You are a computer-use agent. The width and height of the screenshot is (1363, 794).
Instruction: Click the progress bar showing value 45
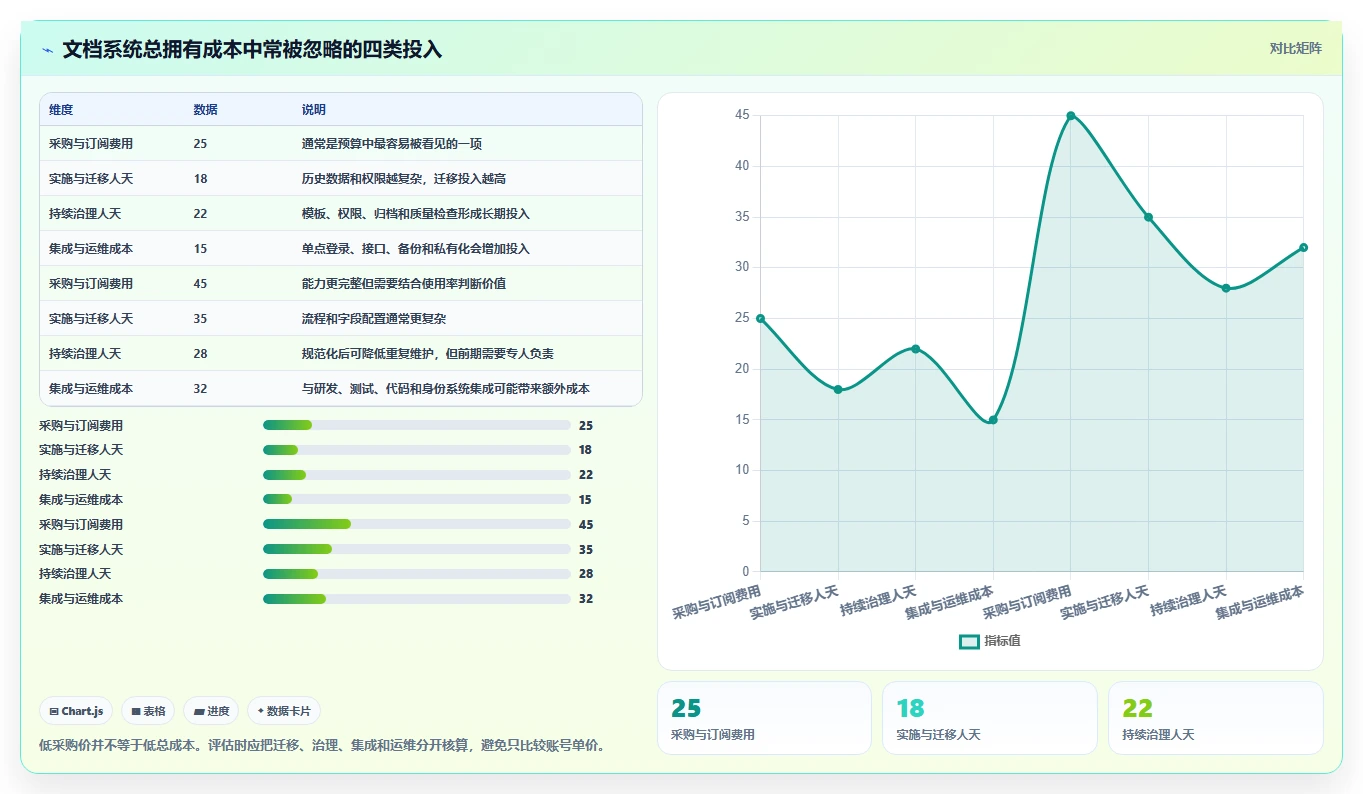[x=416, y=524]
